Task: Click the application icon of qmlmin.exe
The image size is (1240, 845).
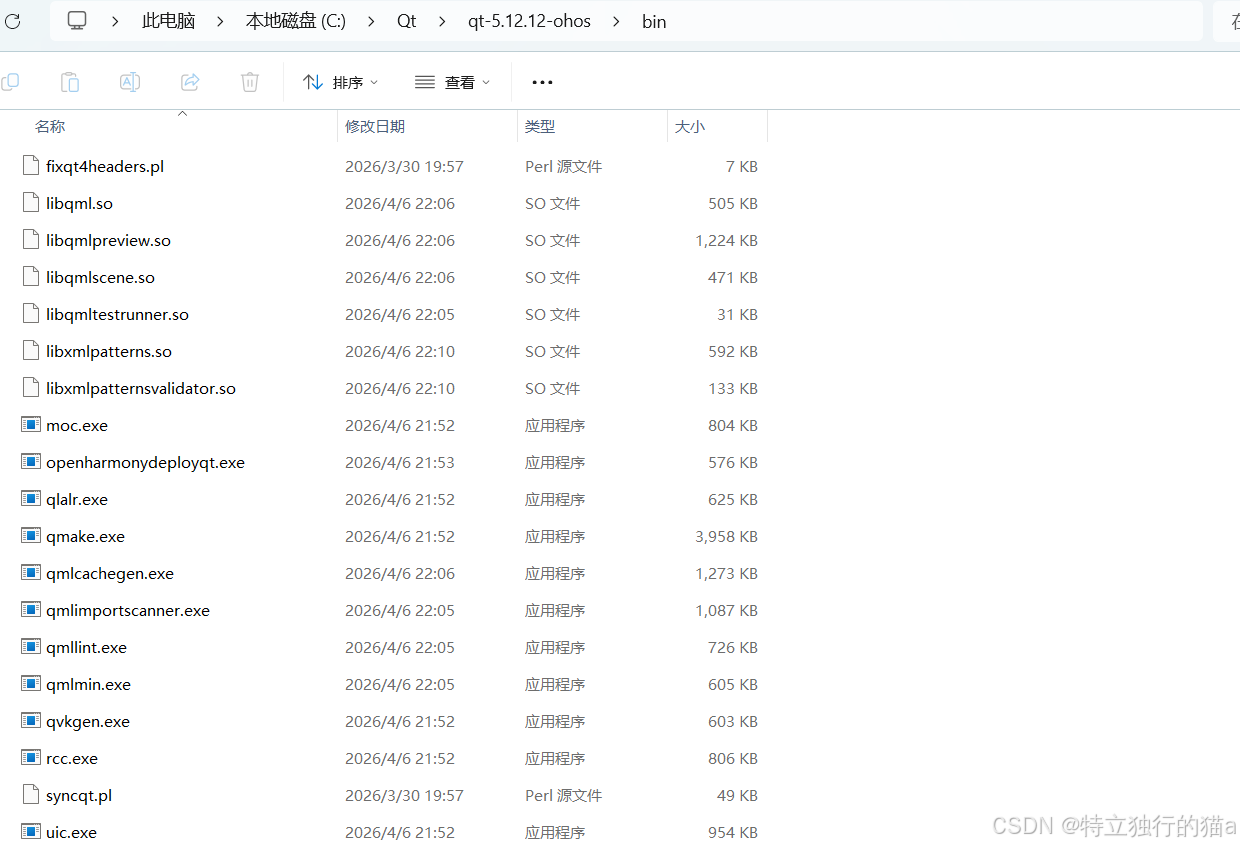Action: [30, 684]
